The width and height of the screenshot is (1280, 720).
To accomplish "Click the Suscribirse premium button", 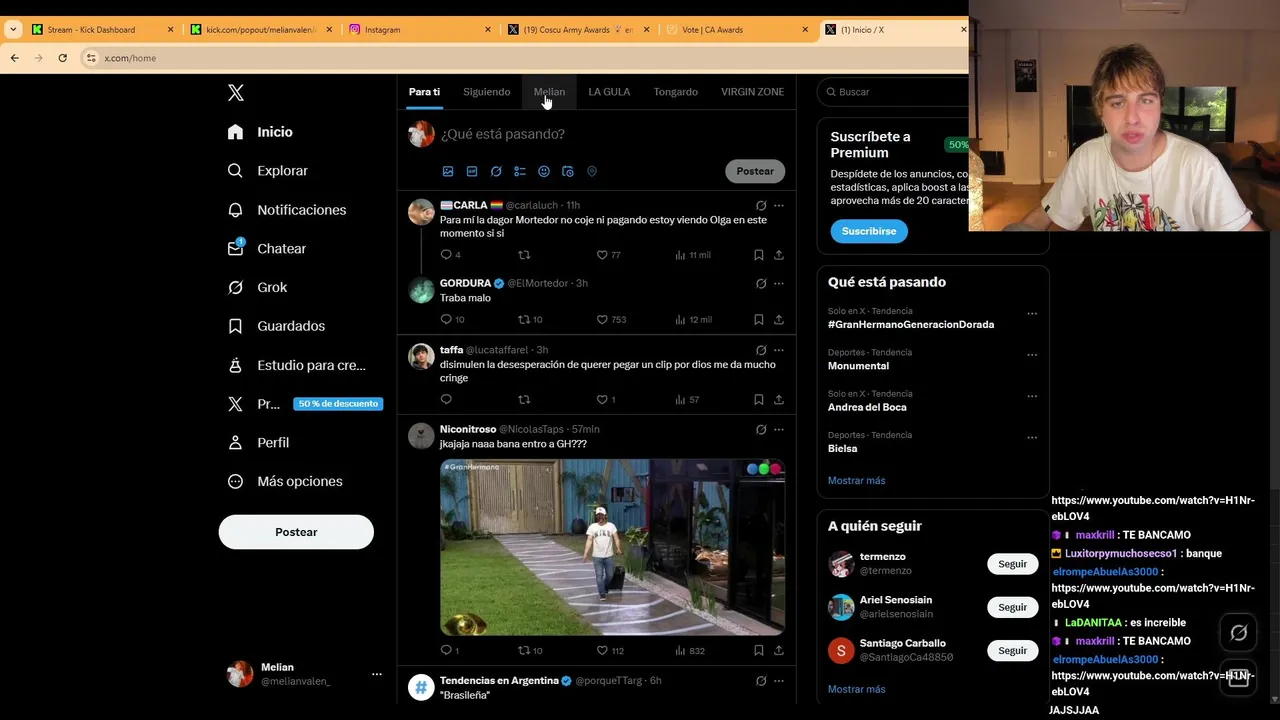I will pyautogui.click(x=869, y=231).
